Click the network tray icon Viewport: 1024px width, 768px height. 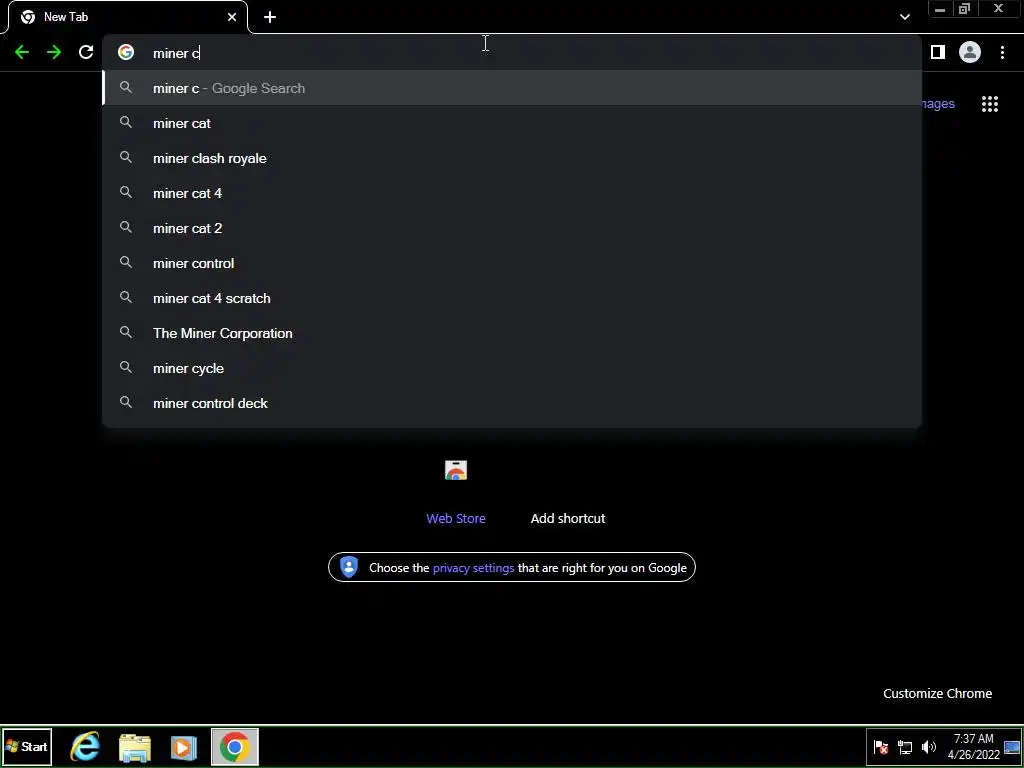(905, 747)
